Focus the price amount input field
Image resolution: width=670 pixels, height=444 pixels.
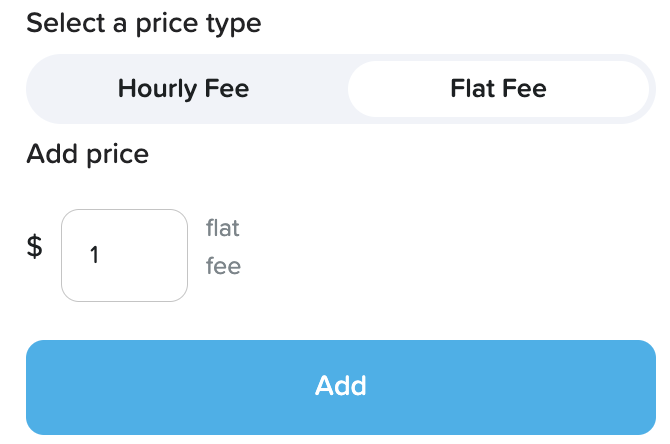point(125,255)
